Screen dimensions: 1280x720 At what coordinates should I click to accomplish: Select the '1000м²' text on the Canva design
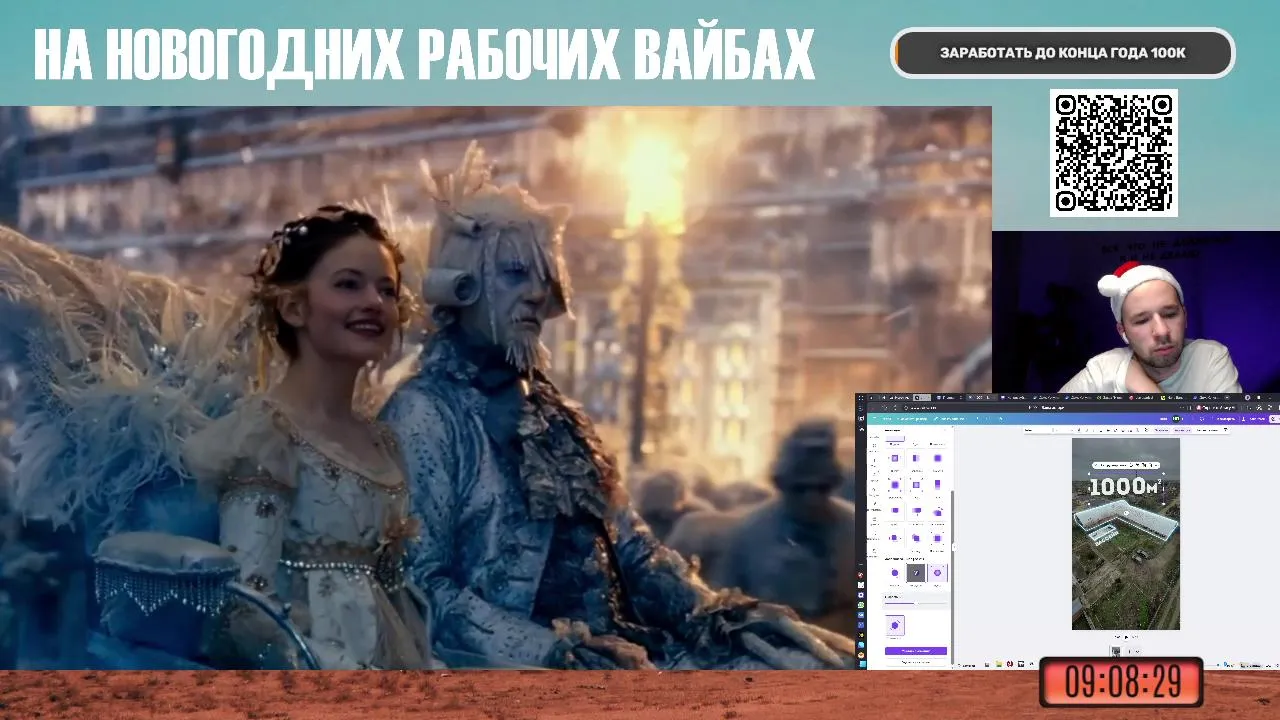coord(1125,487)
